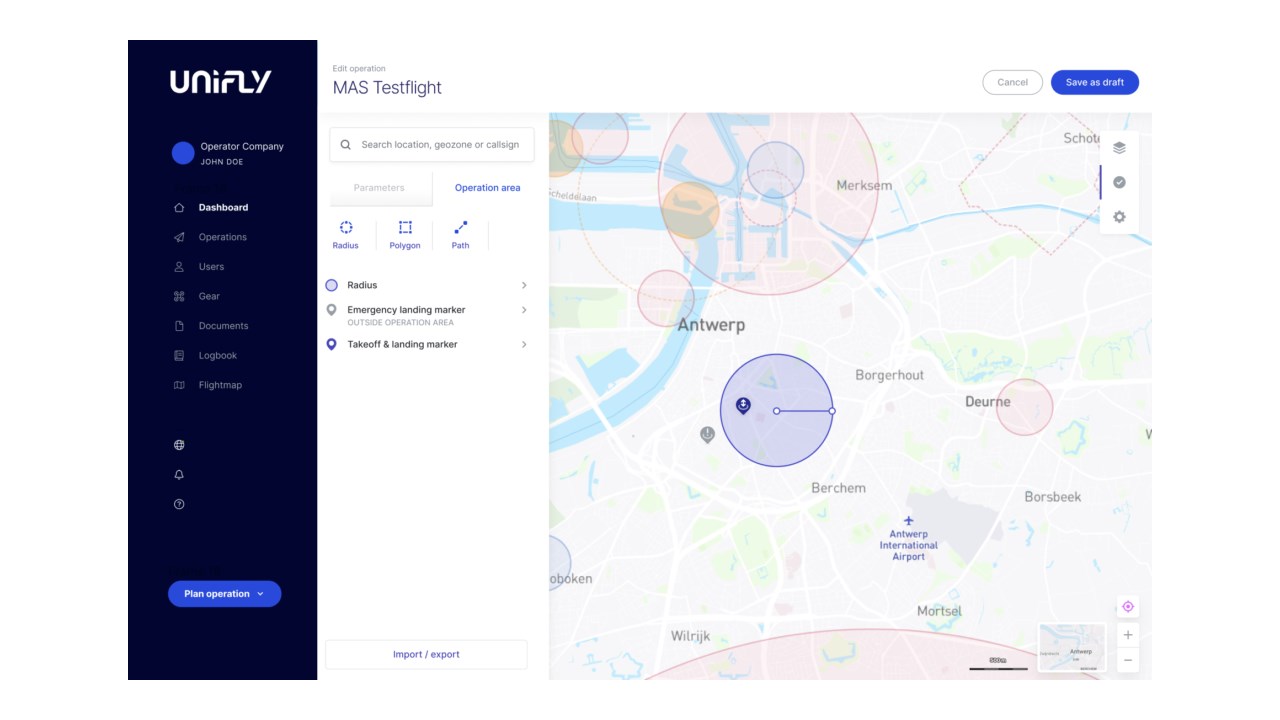Image resolution: width=1280 pixels, height=720 pixels.
Task: Click the Operations paper-plane icon
Action: (x=179, y=237)
